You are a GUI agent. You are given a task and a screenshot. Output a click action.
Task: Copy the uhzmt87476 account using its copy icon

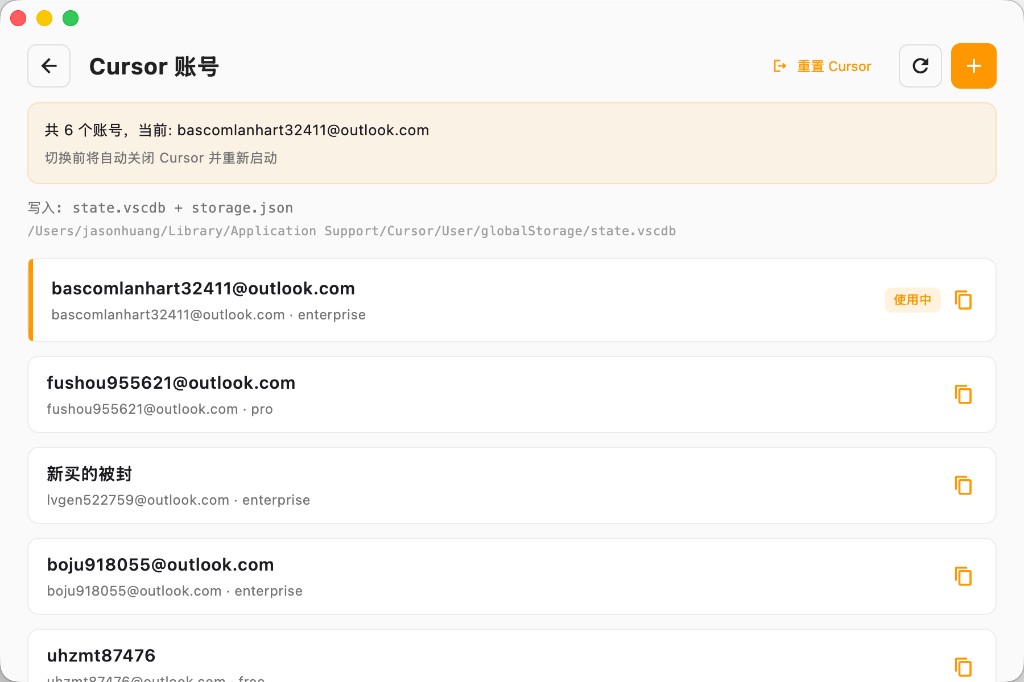963,667
